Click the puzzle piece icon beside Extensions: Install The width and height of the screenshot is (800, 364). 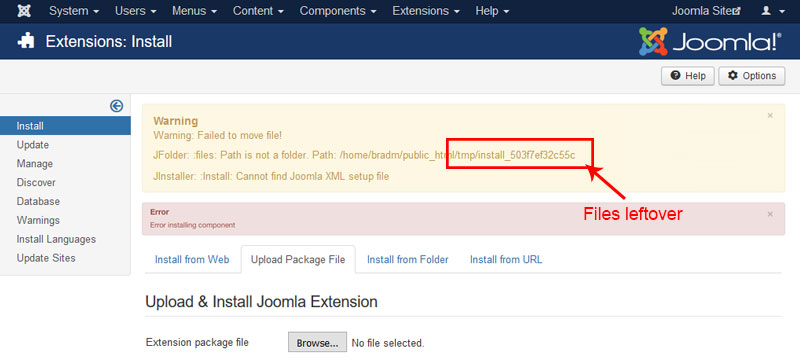click(x=26, y=41)
